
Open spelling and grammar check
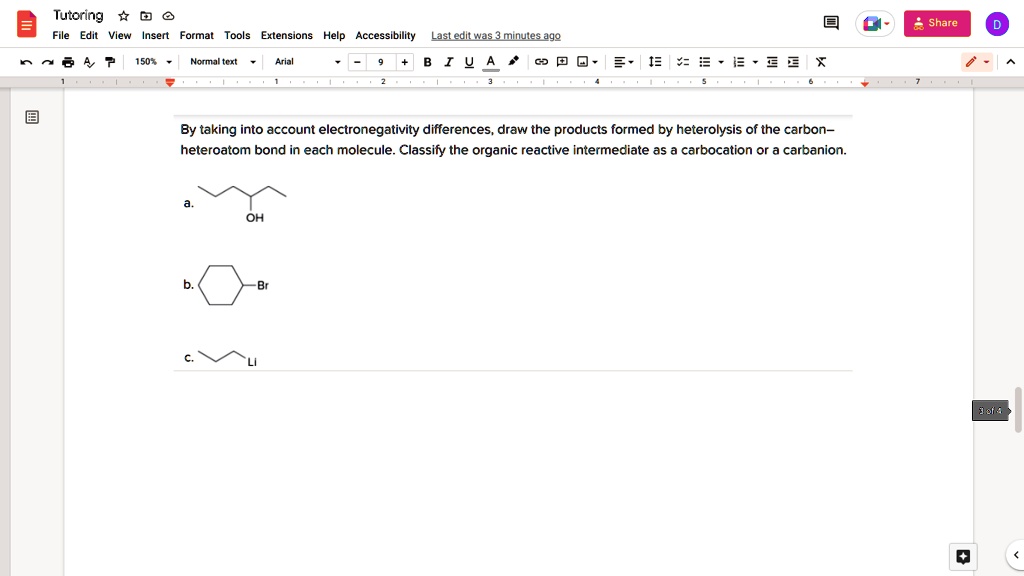pyautogui.click(x=89, y=61)
